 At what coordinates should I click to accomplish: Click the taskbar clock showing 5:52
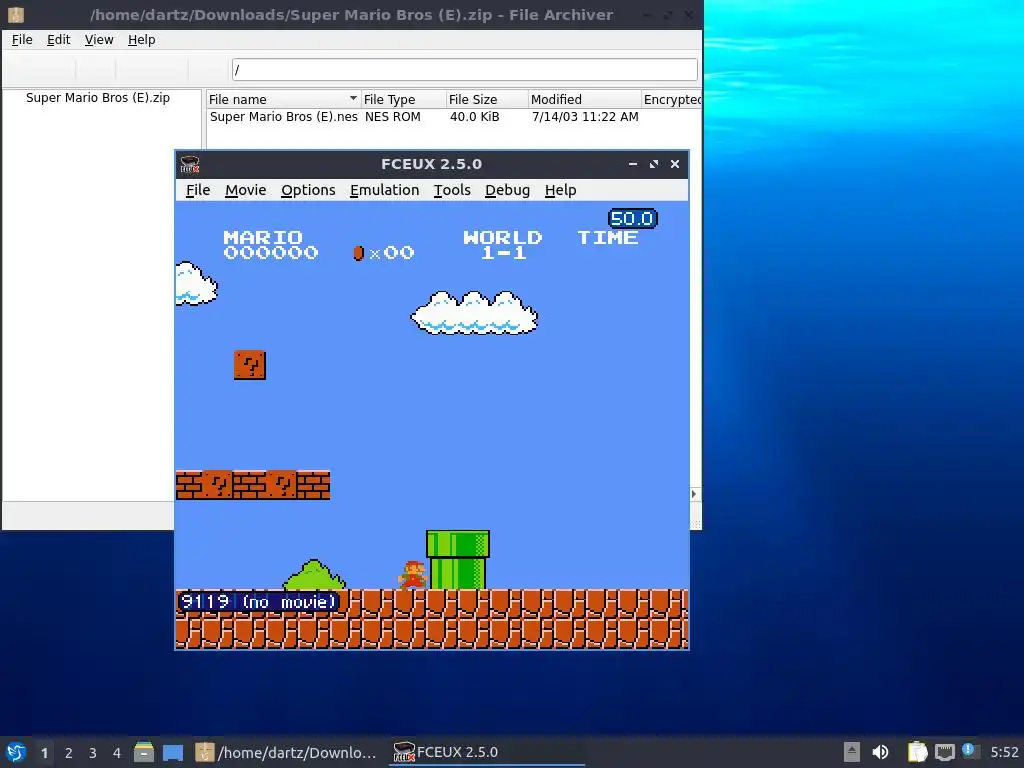[1004, 752]
